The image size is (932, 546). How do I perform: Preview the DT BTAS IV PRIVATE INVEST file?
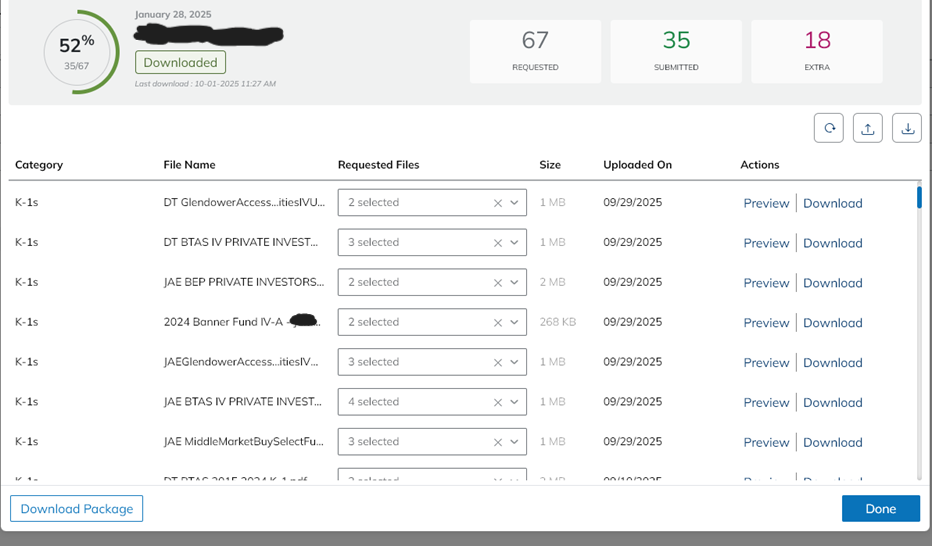766,243
